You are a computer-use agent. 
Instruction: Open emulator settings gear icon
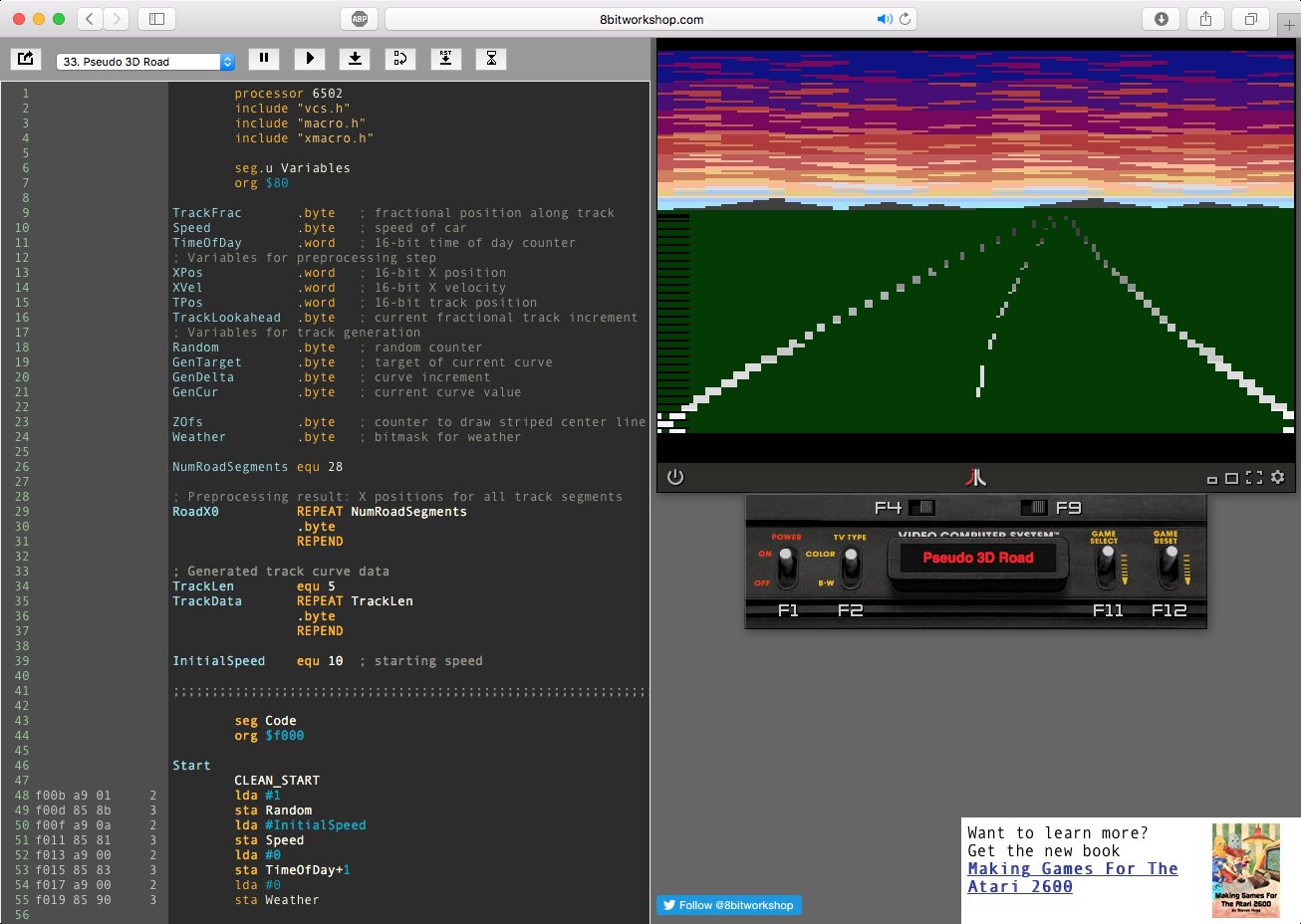click(1277, 477)
